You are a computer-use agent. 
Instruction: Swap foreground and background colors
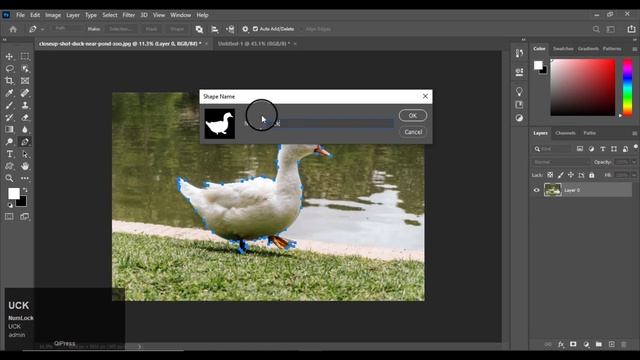(25, 190)
